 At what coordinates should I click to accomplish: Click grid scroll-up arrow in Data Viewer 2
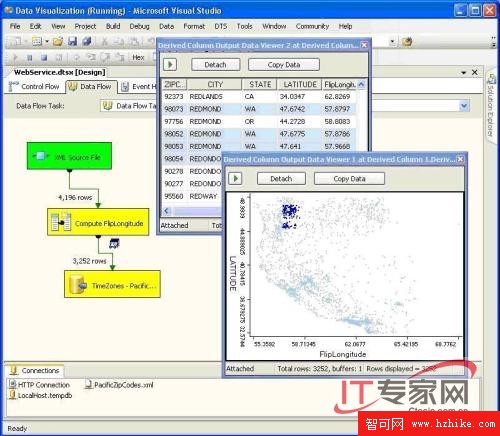[361, 84]
